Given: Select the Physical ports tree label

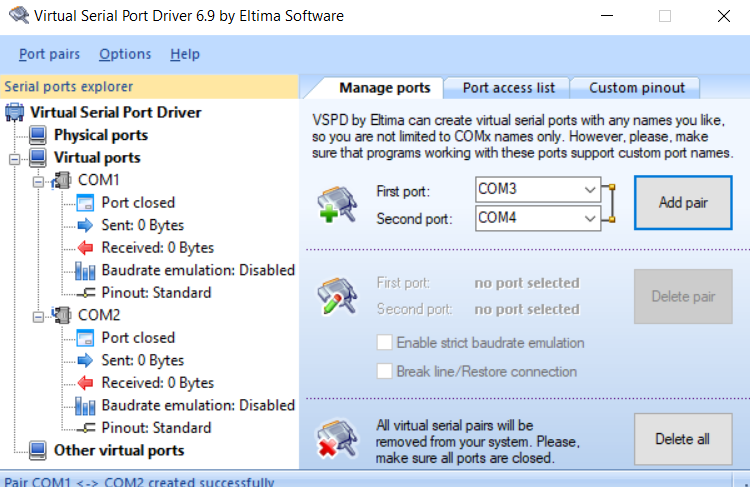Looking at the screenshot, I should pos(101,135).
